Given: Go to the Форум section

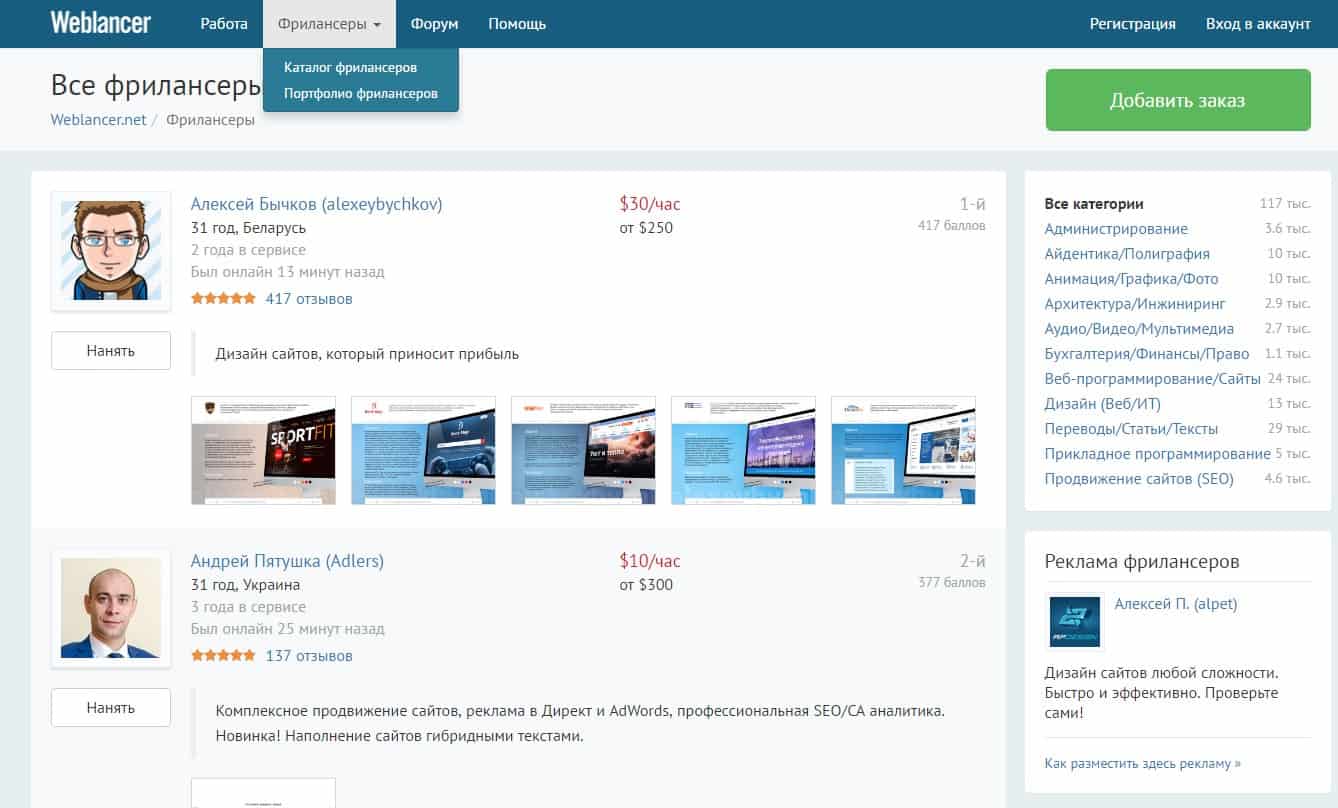Looking at the screenshot, I should point(435,24).
